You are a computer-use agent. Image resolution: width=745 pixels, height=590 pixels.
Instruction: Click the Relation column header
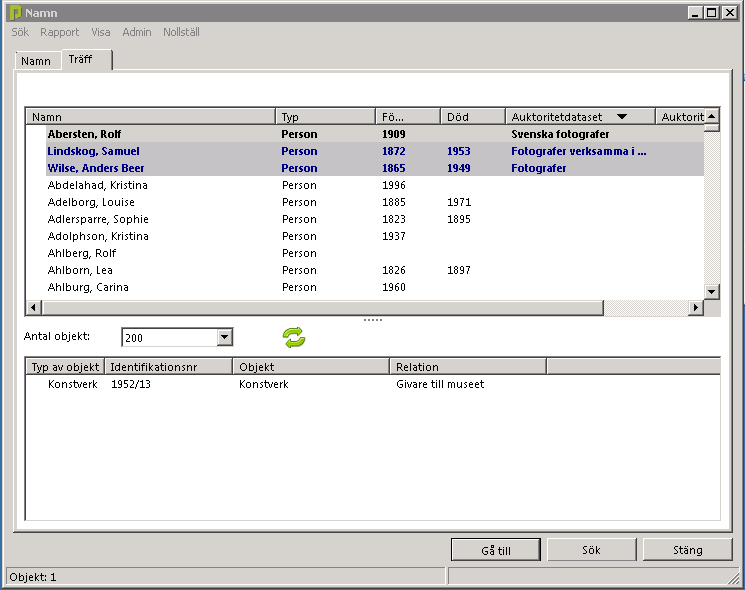(468, 367)
